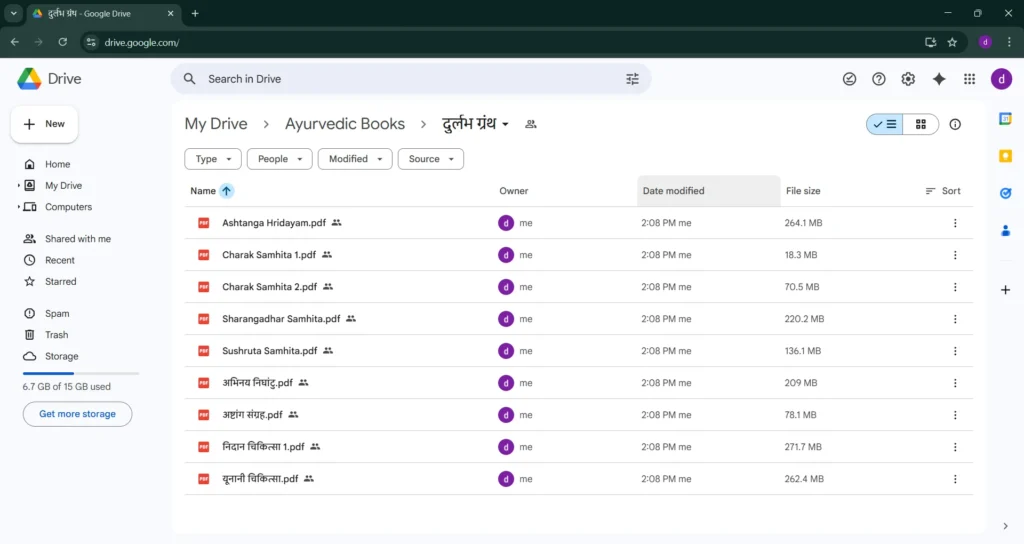
Task: Open the Gemini sparkle icon
Action: click(x=938, y=79)
